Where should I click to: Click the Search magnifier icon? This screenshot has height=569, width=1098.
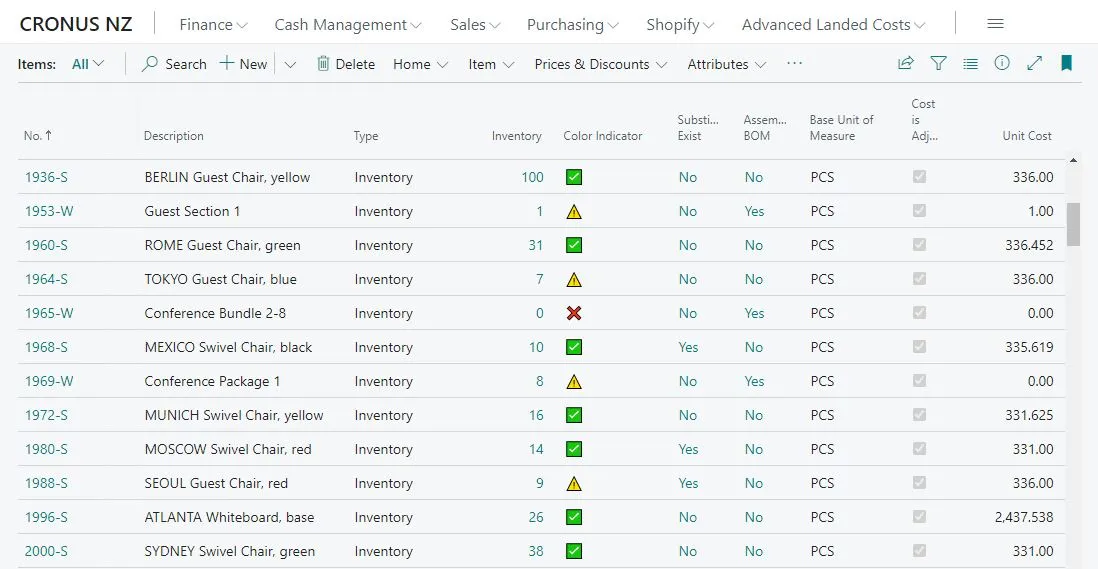149,64
